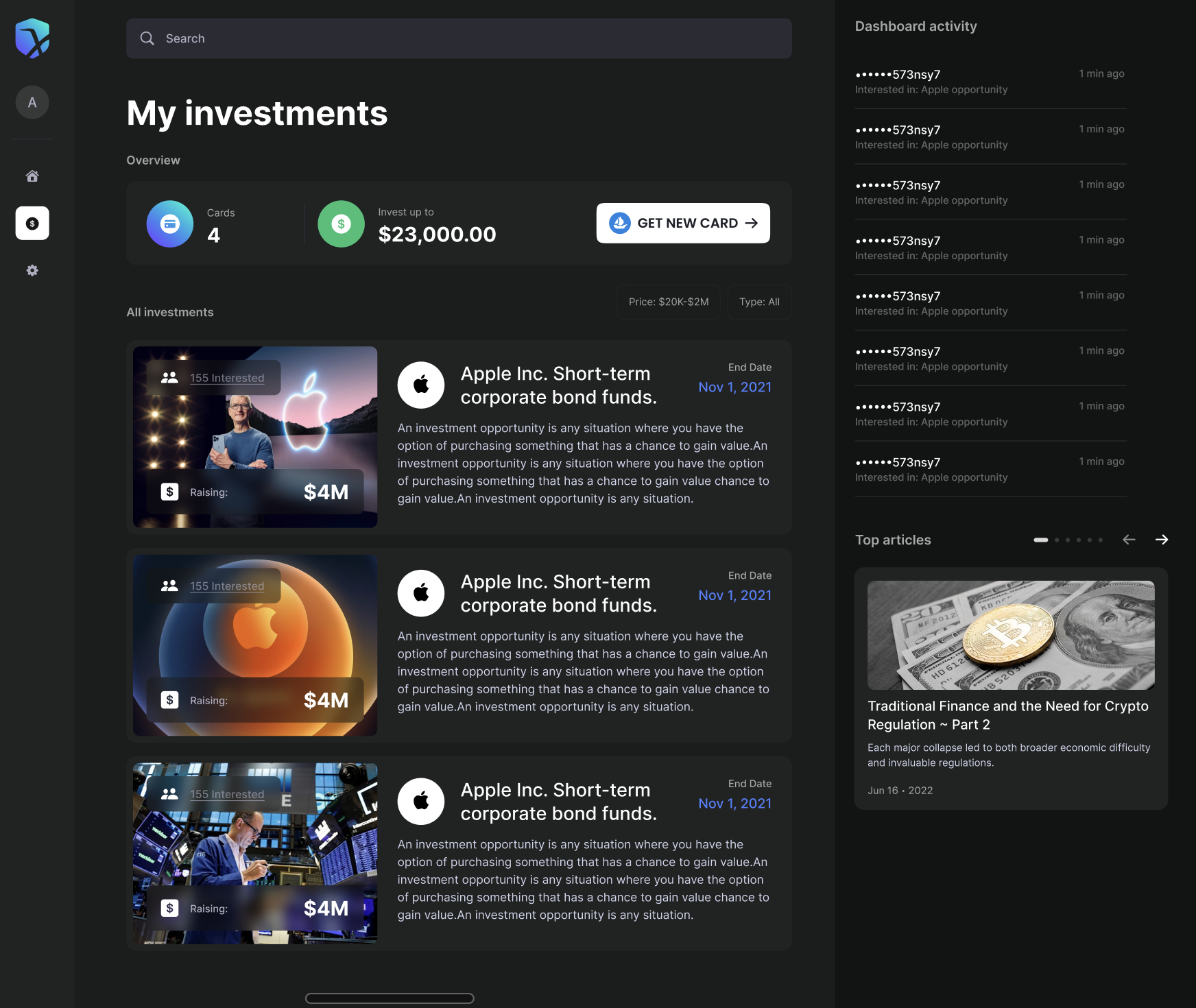Click $4M raising value on first card
The image size is (1196, 1008).
click(x=326, y=492)
